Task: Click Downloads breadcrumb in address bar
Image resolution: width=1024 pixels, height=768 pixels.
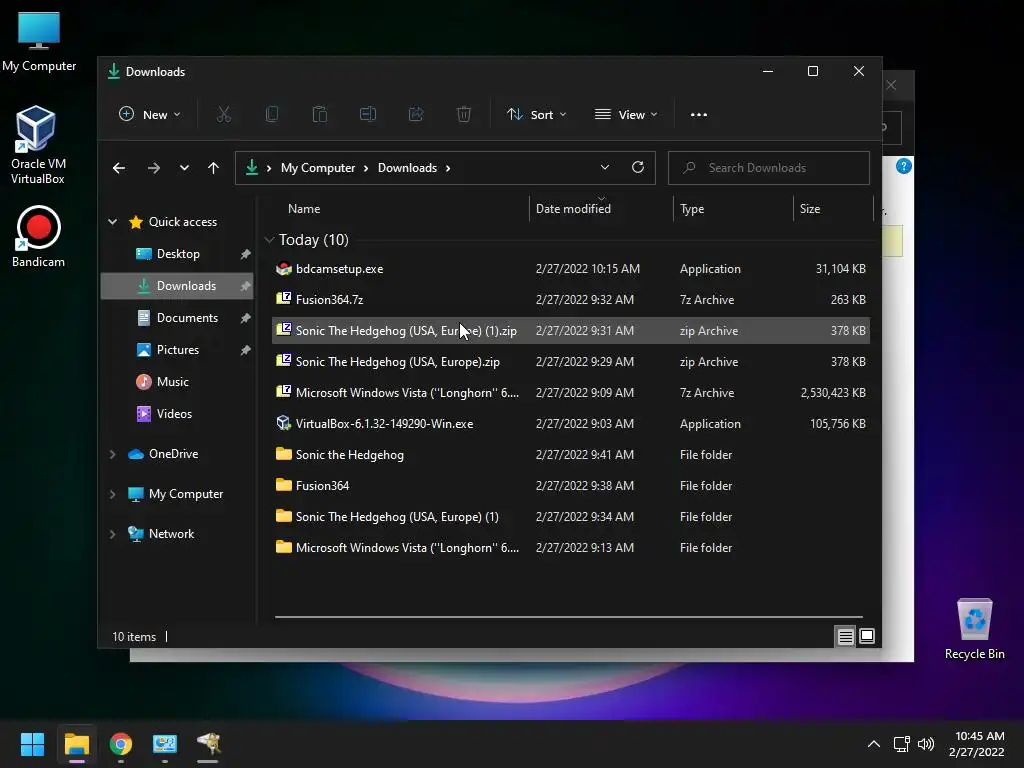Action: [x=408, y=168]
